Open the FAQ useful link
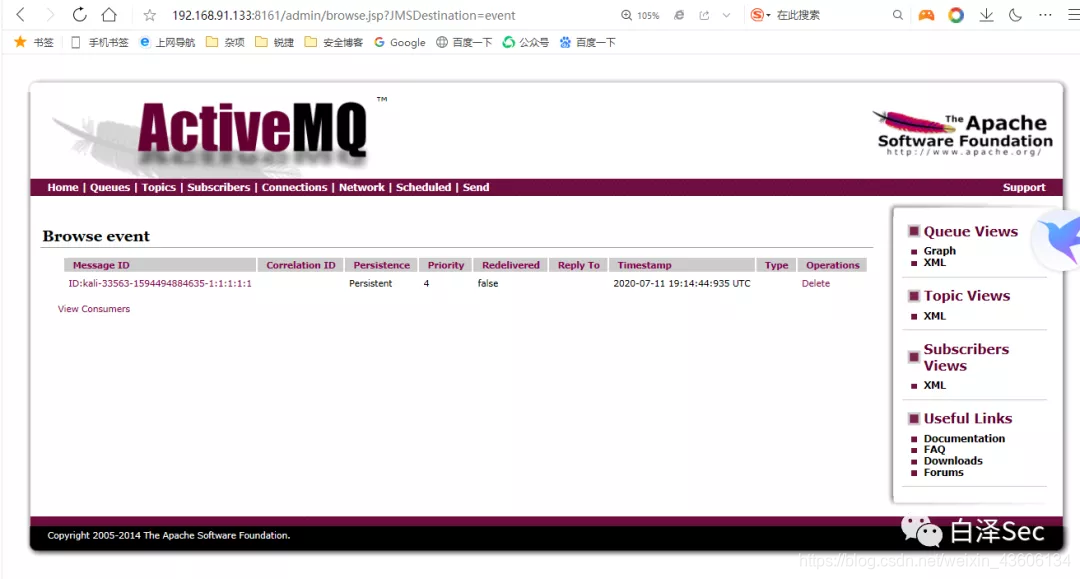The width and height of the screenshot is (1080, 579). (934, 450)
